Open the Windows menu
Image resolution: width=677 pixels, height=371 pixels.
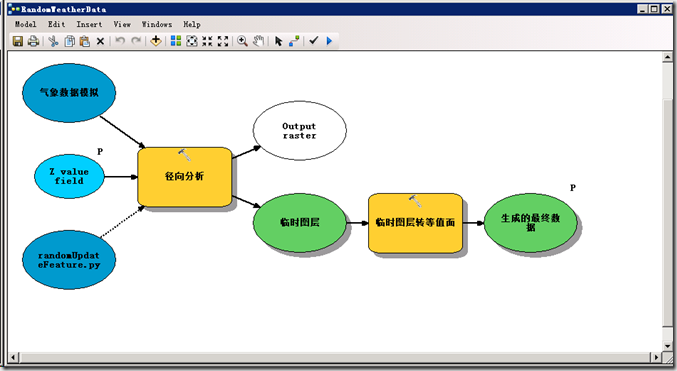[157, 24]
